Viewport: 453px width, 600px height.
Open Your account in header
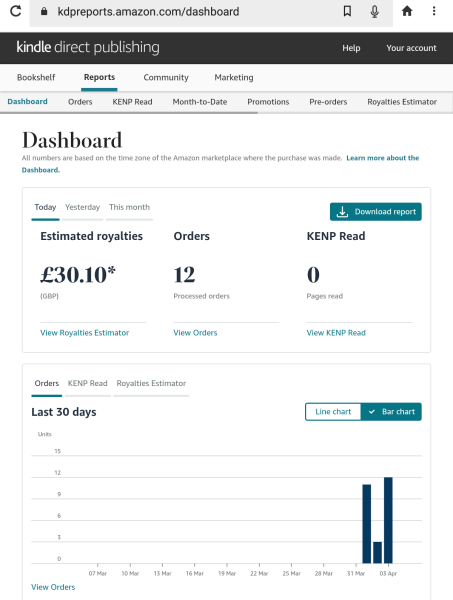(411, 48)
